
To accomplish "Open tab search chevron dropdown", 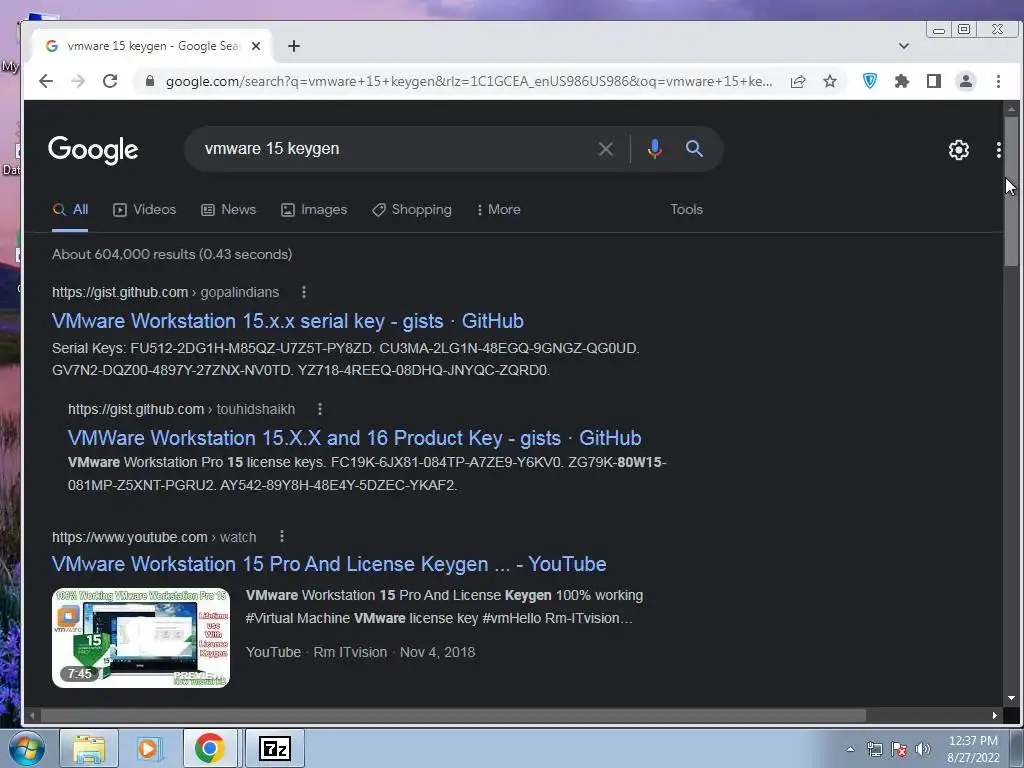I will click(x=904, y=46).
